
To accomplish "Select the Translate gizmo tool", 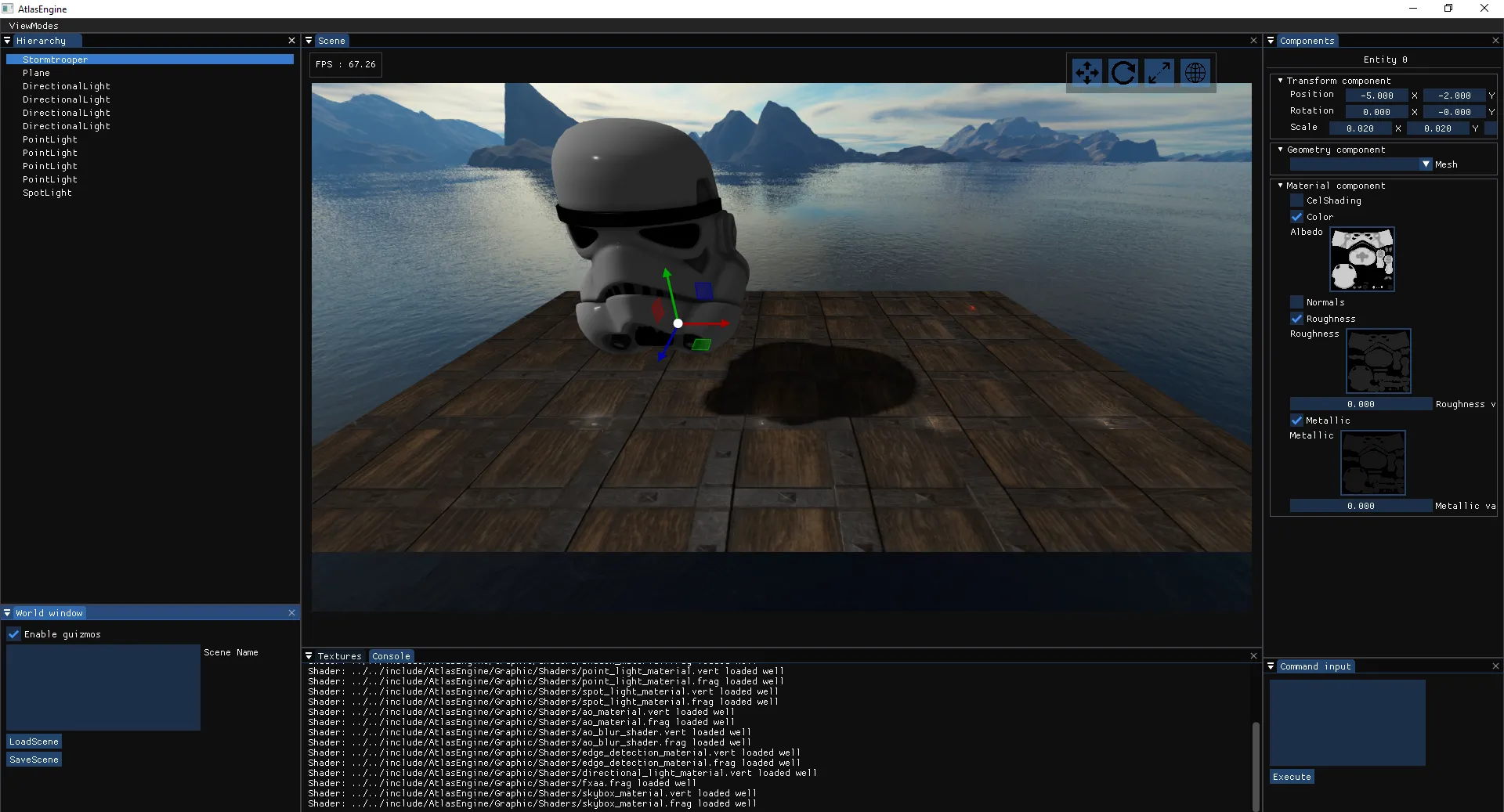I will (x=1086, y=73).
